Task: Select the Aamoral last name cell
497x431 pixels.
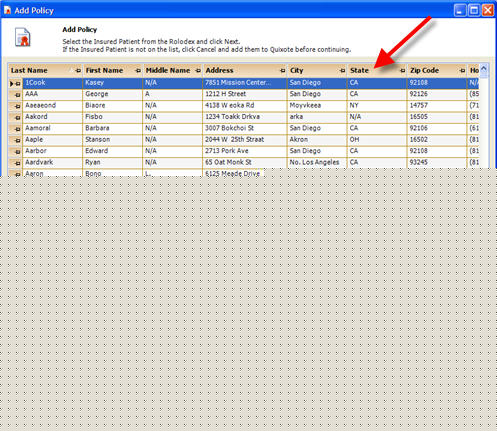Action: (52, 128)
